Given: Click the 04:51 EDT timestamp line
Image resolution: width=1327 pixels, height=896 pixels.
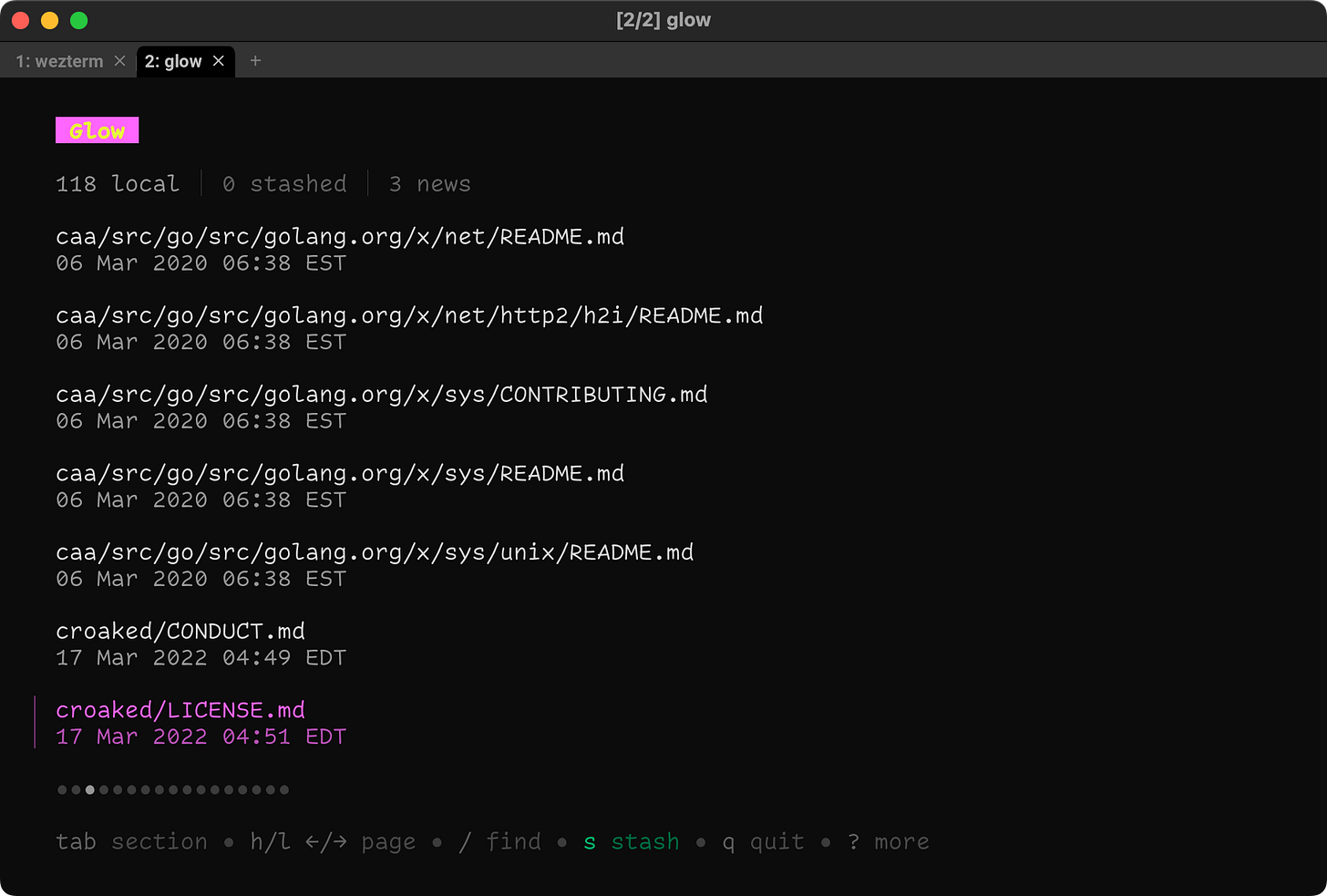Looking at the screenshot, I should click(201, 737).
